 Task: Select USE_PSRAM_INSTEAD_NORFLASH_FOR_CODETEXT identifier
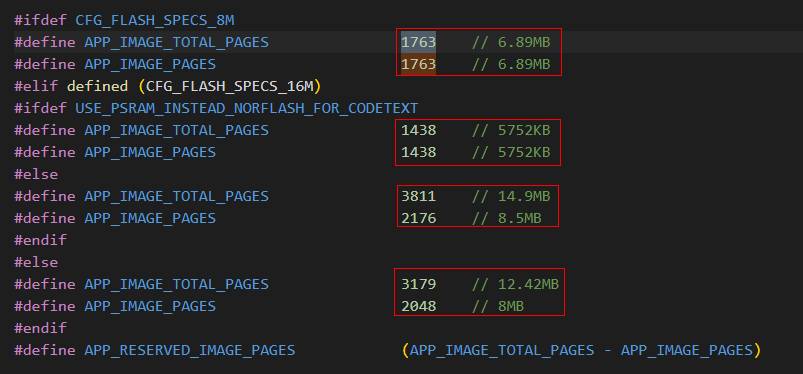pyautogui.click(x=247, y=108)
